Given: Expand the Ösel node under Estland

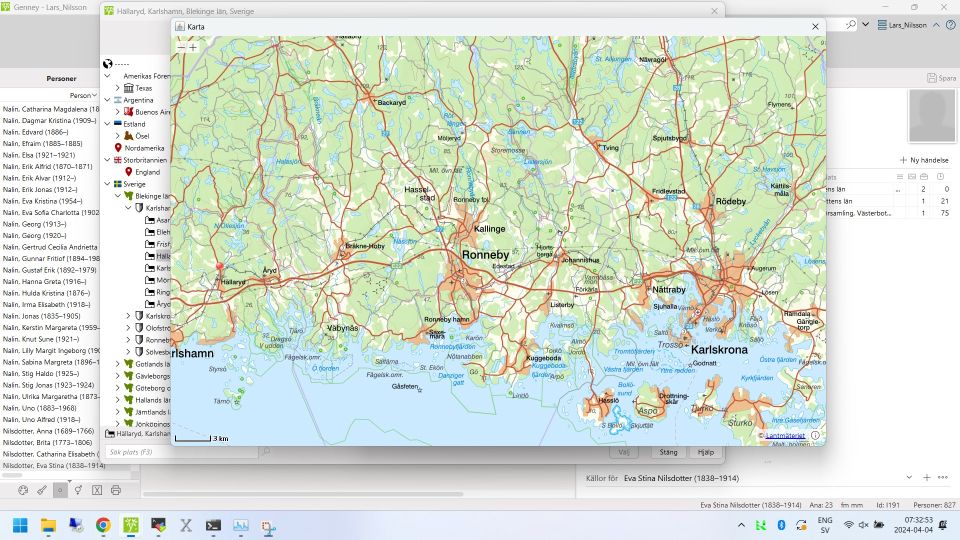Looking at the screenshot, I should (118, 136).
